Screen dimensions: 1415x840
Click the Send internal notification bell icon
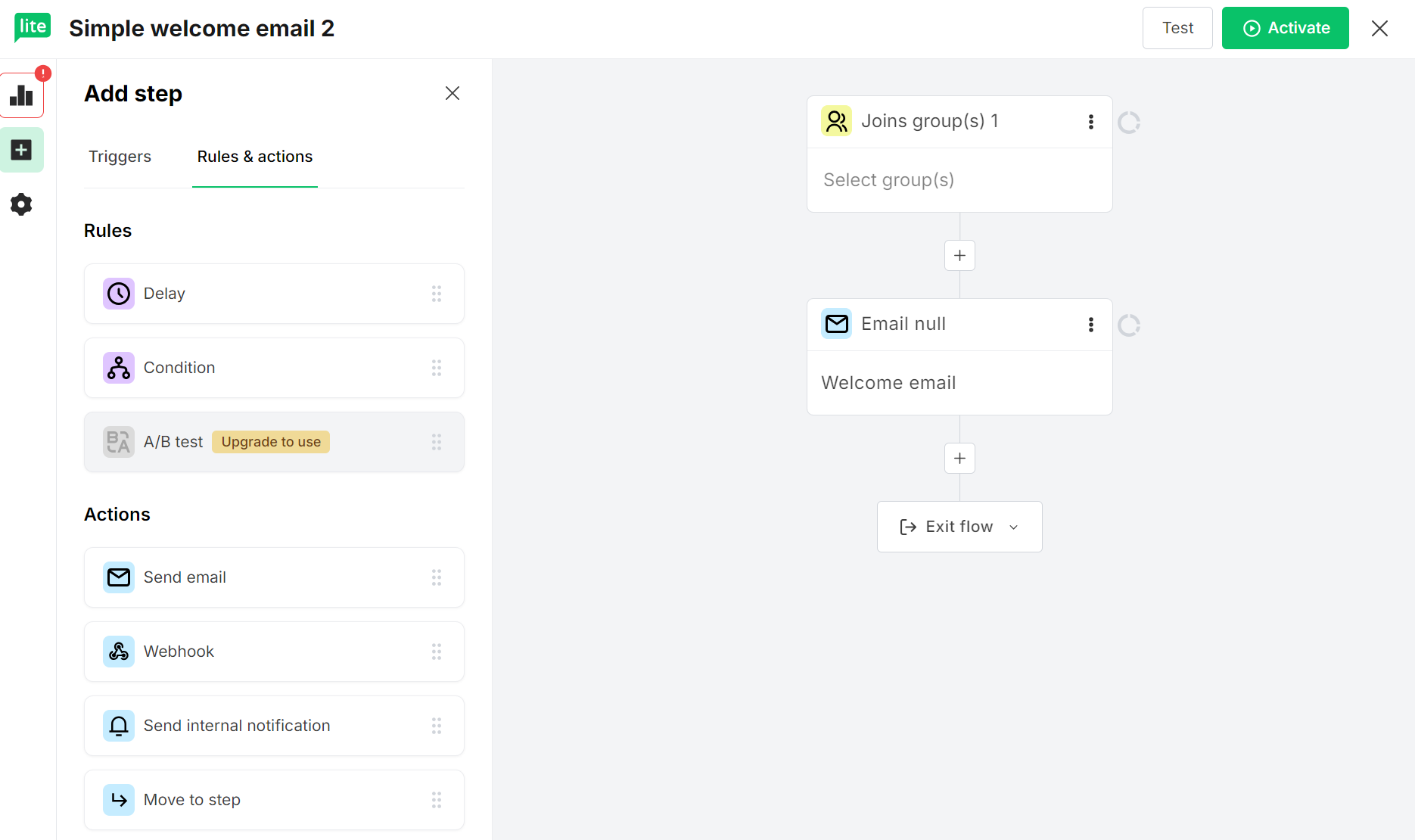tap(119, 725)
